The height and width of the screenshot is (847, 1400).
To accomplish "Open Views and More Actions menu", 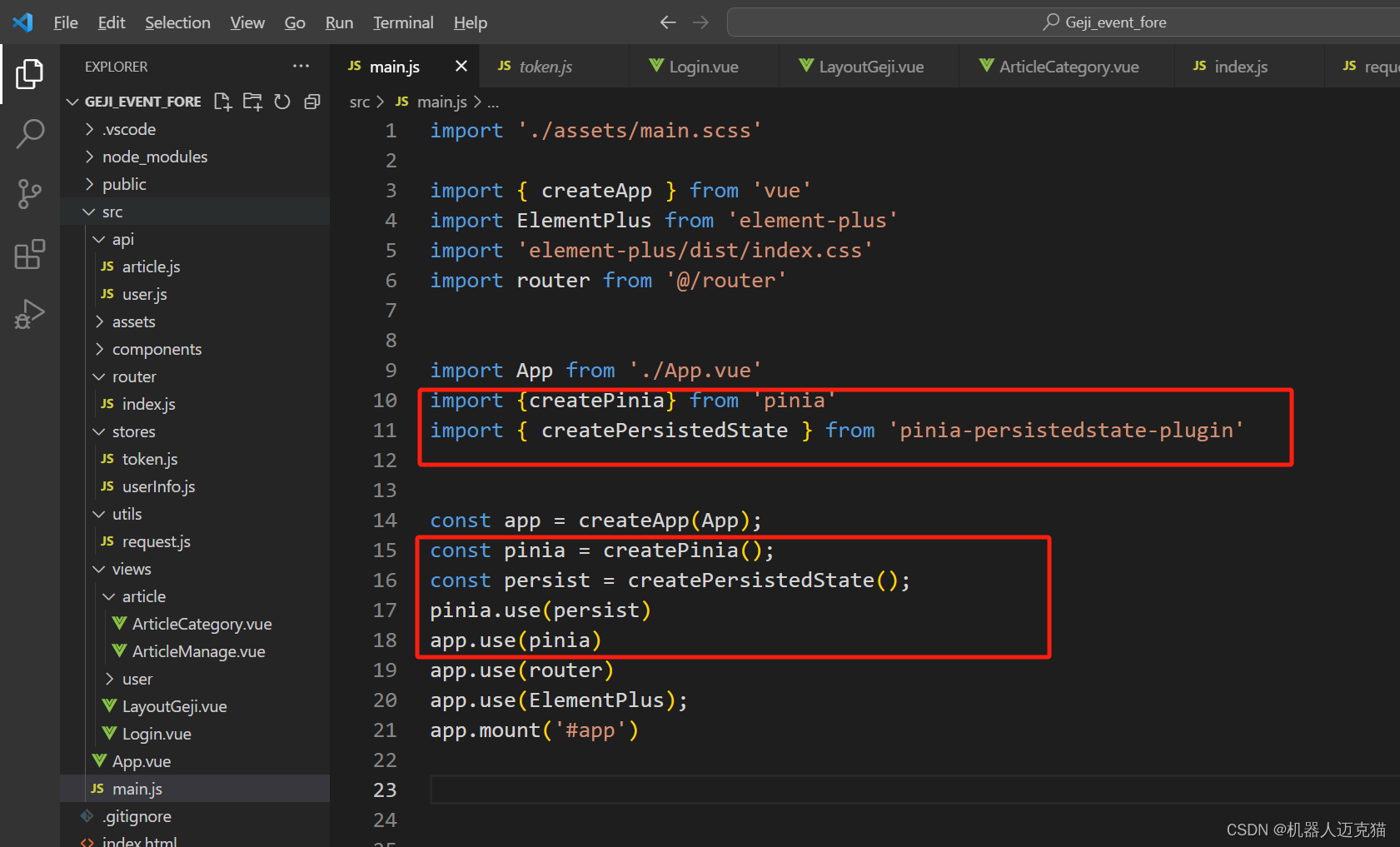I will [x=301, y=66].
